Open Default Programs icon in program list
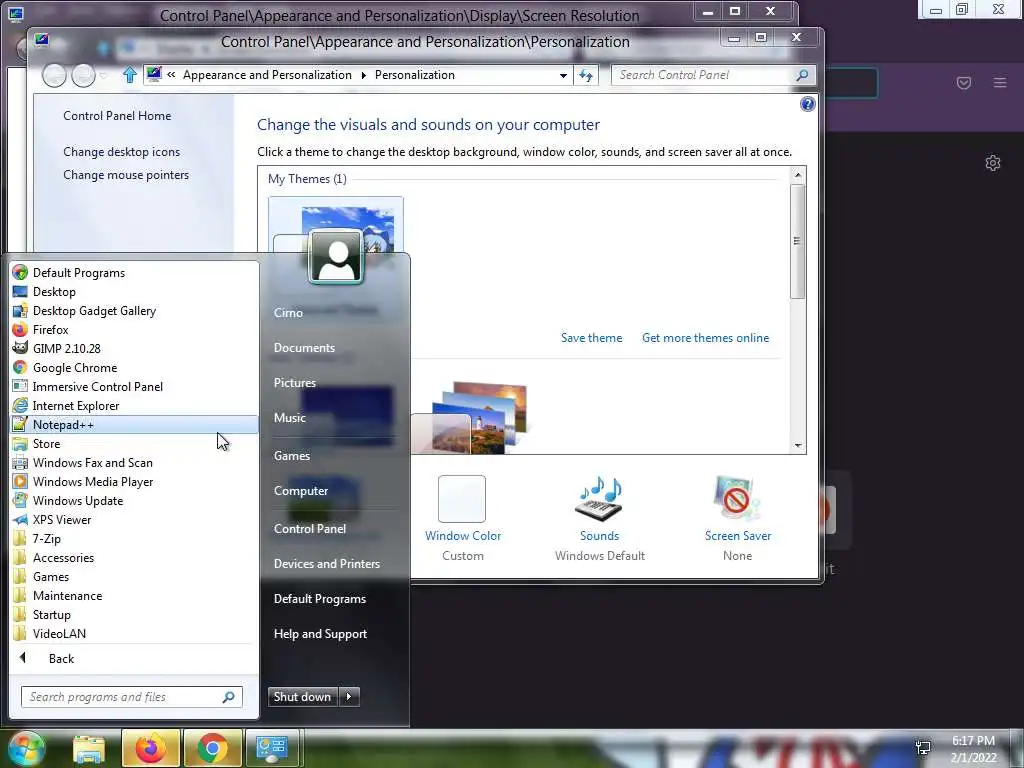 pyautogui.click(x=20, y=272)
